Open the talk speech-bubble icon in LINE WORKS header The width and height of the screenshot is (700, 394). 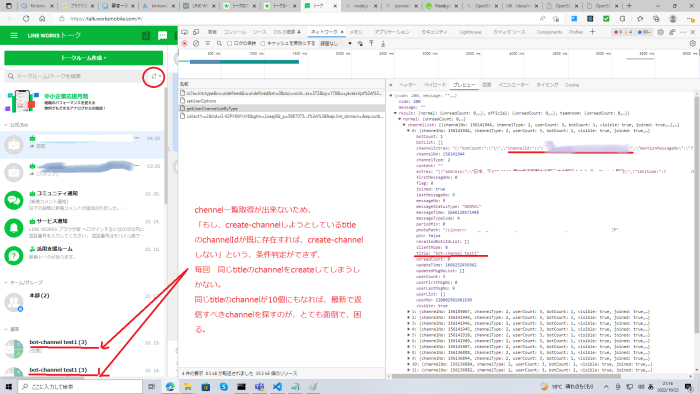pos(162,36)
